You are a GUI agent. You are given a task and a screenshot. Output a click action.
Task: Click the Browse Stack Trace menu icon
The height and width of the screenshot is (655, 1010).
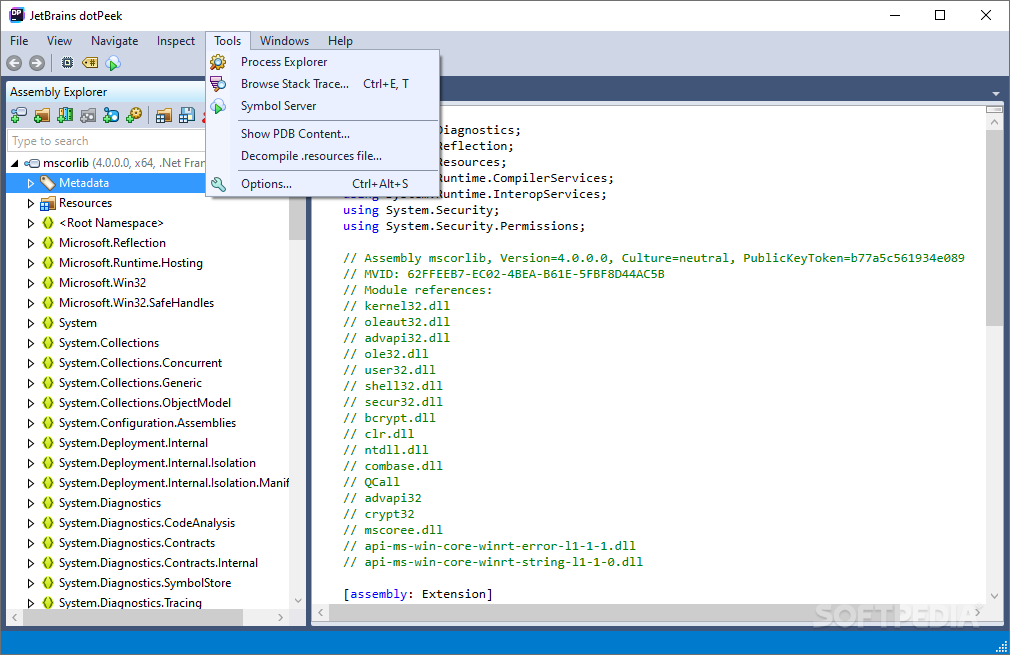tap(218, 84)
